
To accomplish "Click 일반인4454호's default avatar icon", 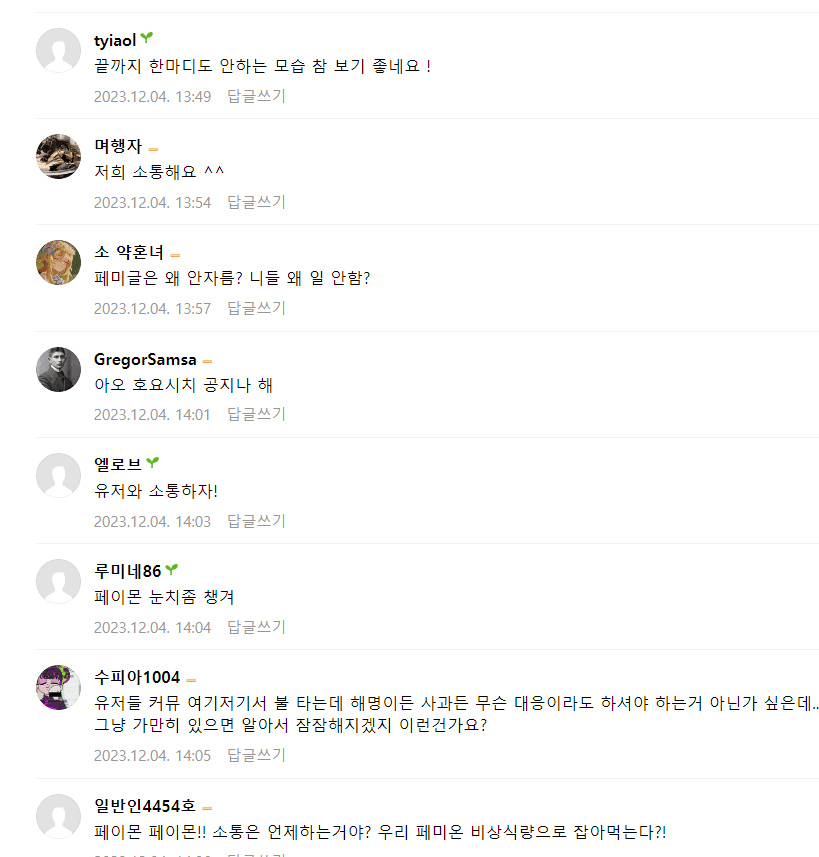I will (58, 816).
